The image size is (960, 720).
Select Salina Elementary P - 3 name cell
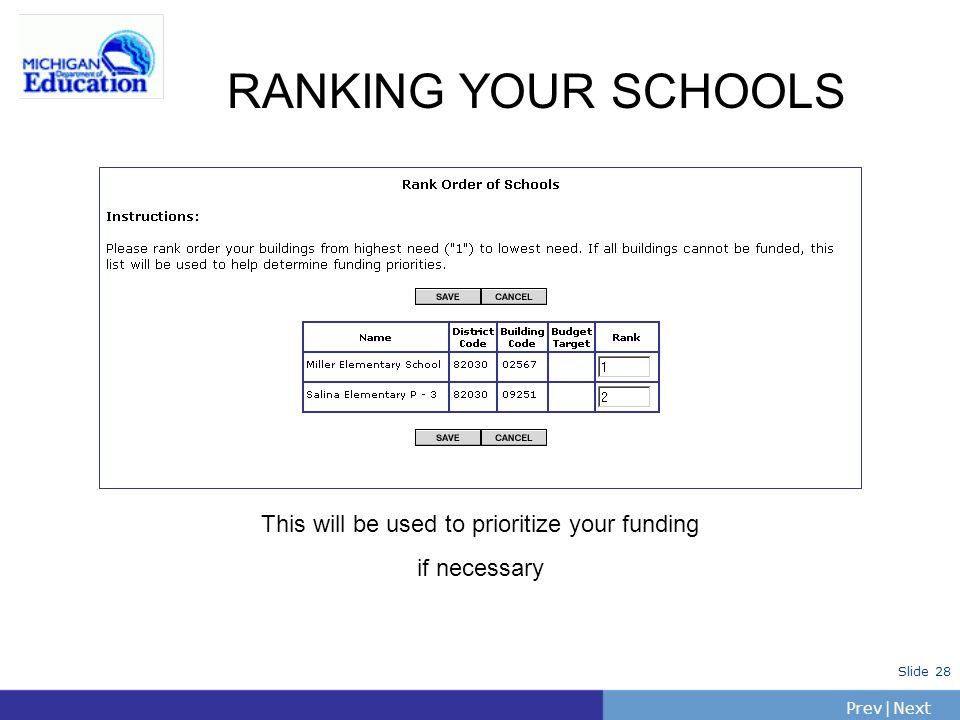tap(375, 397)
